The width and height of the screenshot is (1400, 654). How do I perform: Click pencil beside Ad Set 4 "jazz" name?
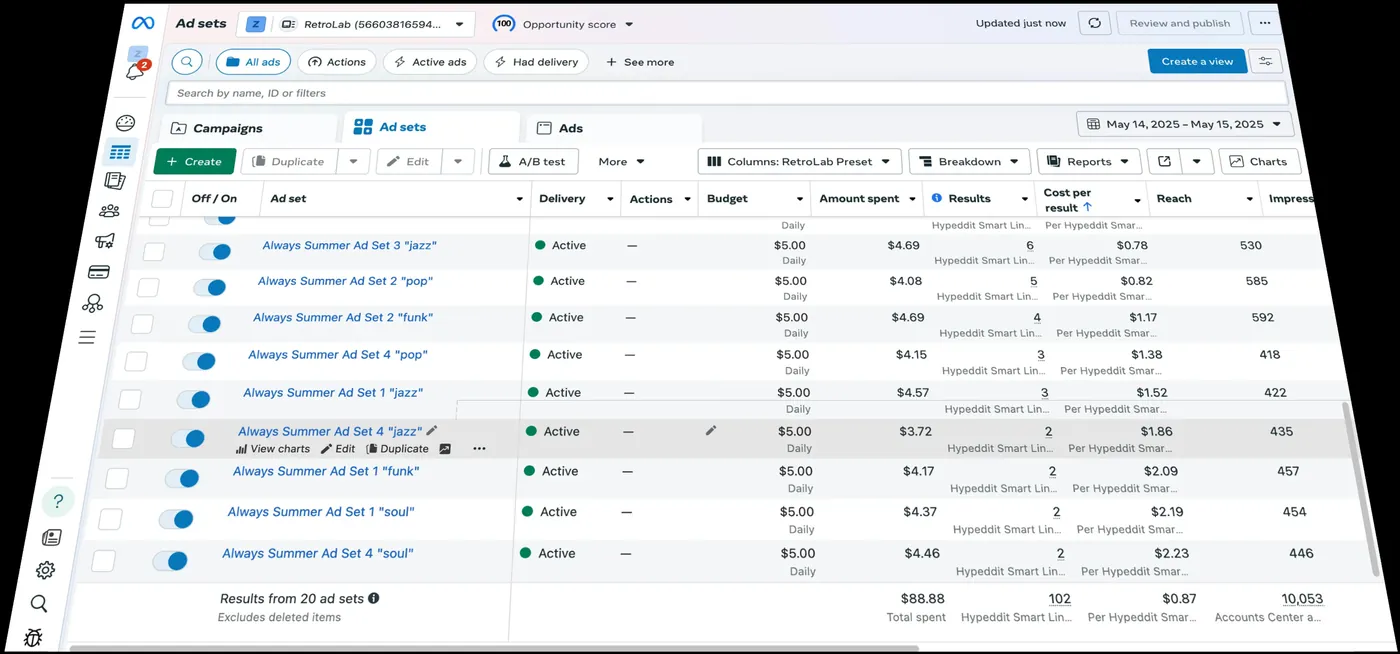click(432, 431)
